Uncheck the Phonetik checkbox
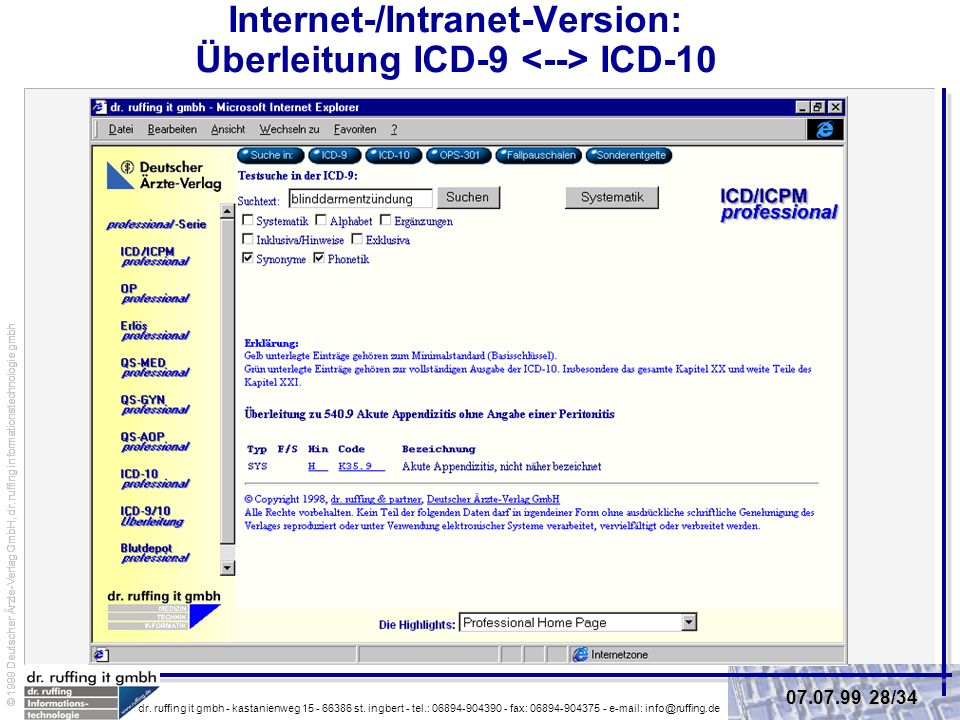Image resolution: width=960 pixels, height=720 pixels. (319, 258)
